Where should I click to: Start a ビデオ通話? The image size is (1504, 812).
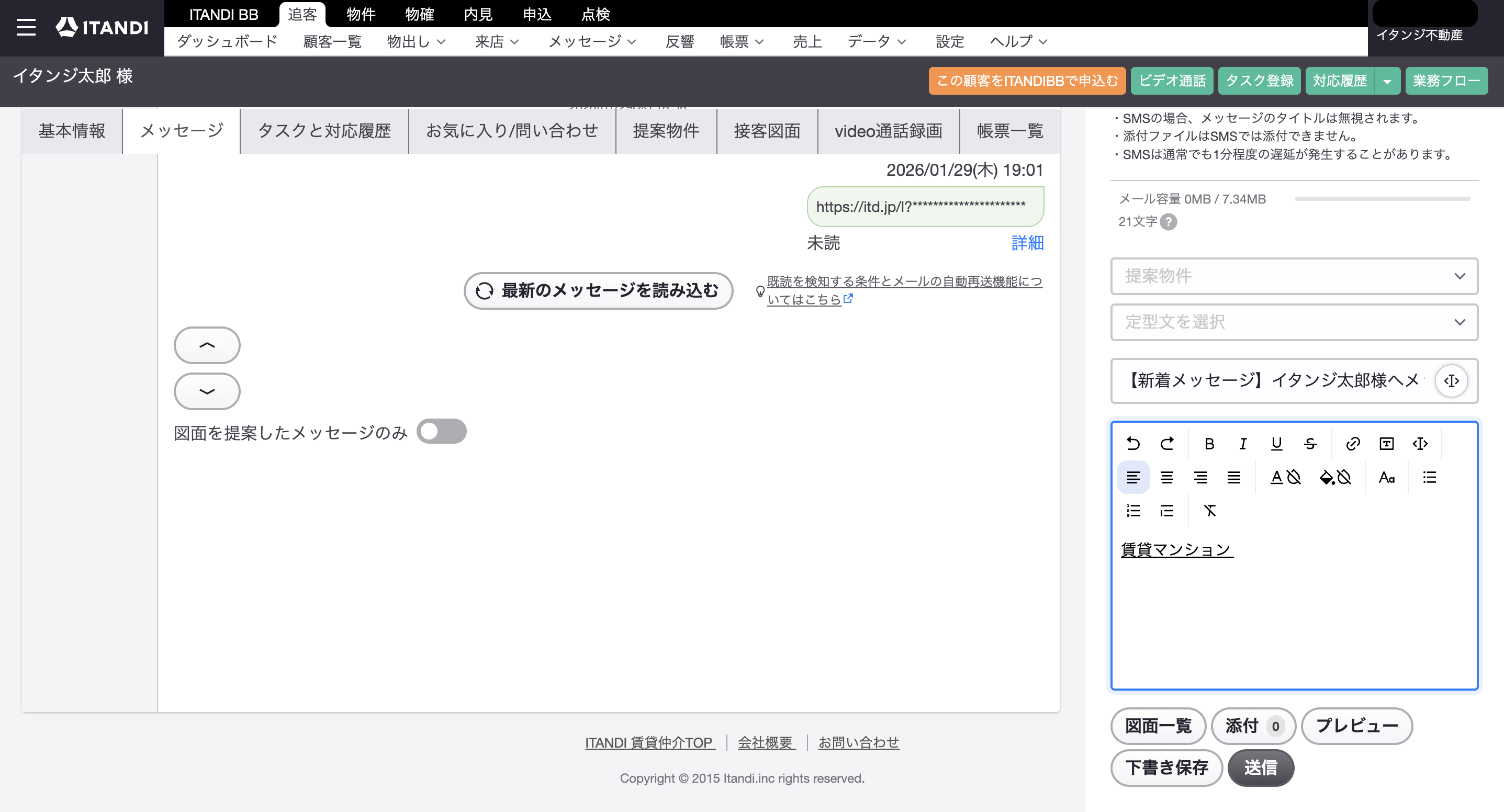tap(1172, 81)
